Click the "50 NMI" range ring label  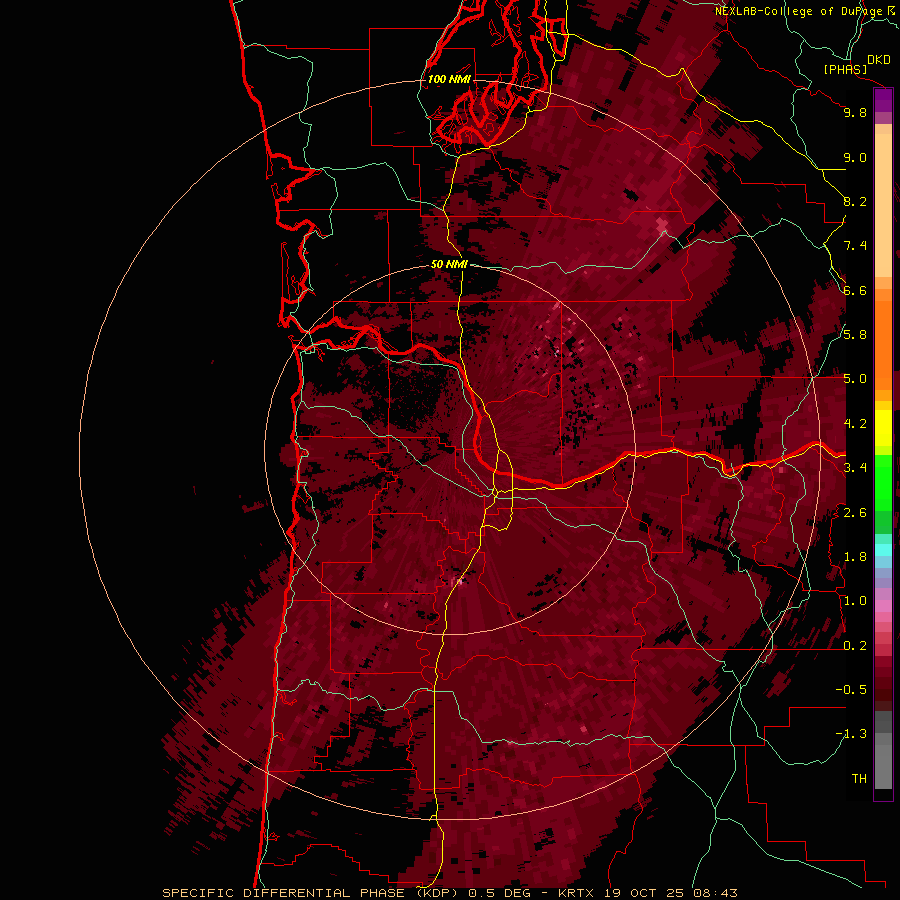[449, 264]
